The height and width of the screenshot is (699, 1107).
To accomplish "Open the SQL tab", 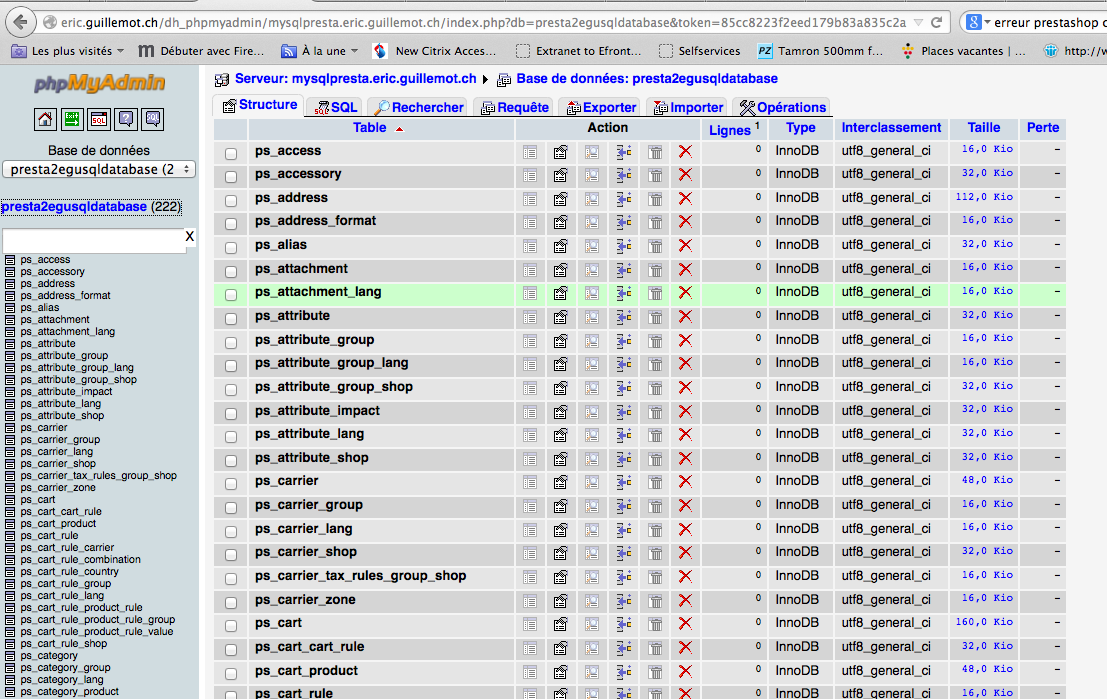I will click(x=336, y=107).
